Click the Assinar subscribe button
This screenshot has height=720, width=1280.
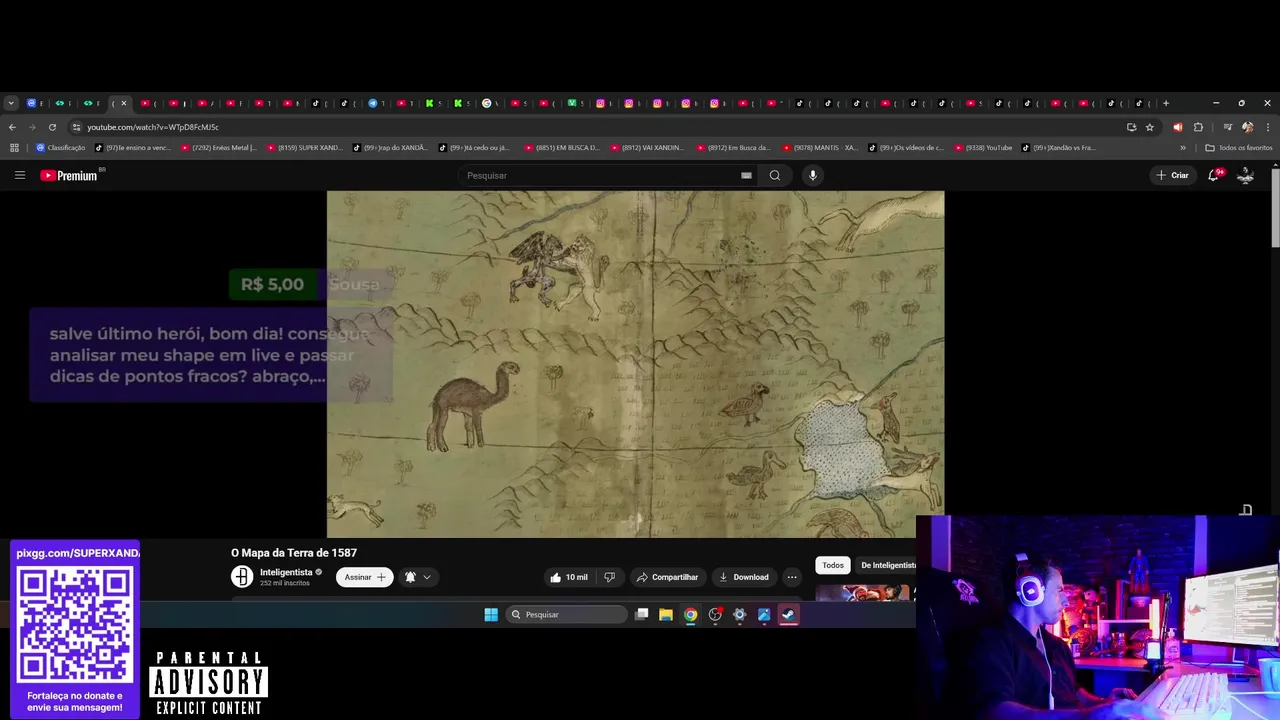[364, 577]
